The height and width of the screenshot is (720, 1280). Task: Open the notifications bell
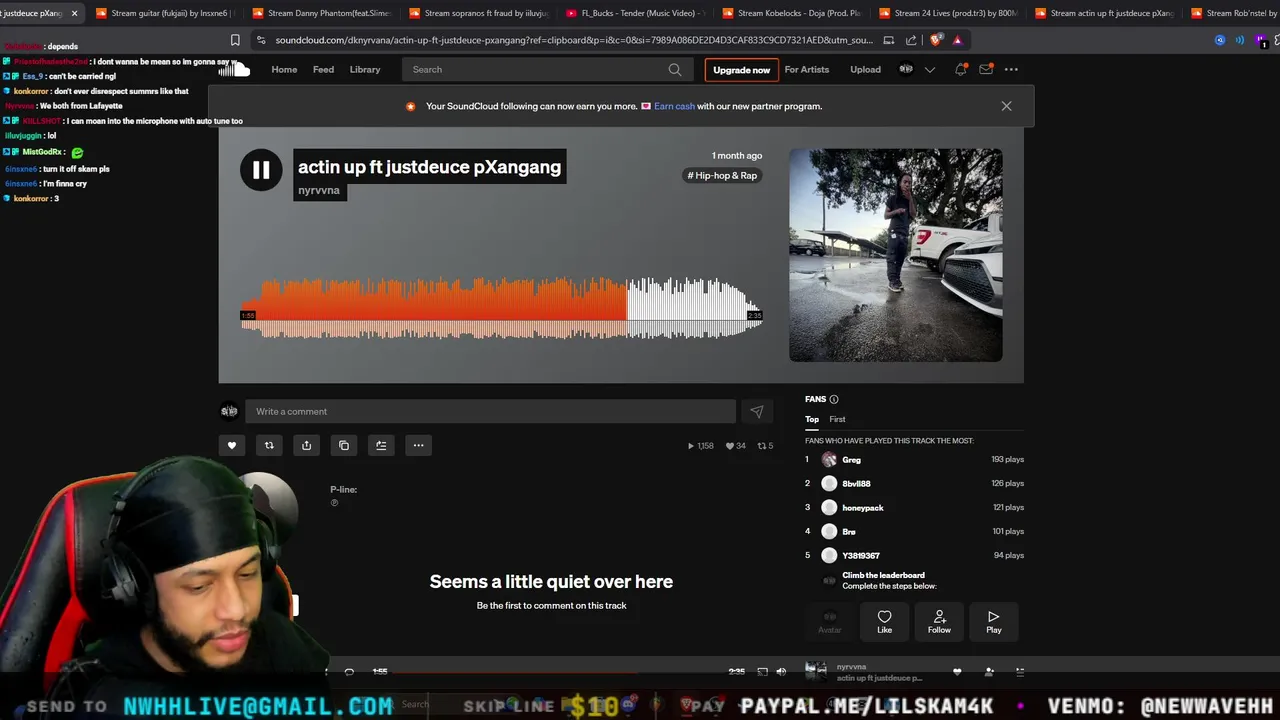click(960, 70)
